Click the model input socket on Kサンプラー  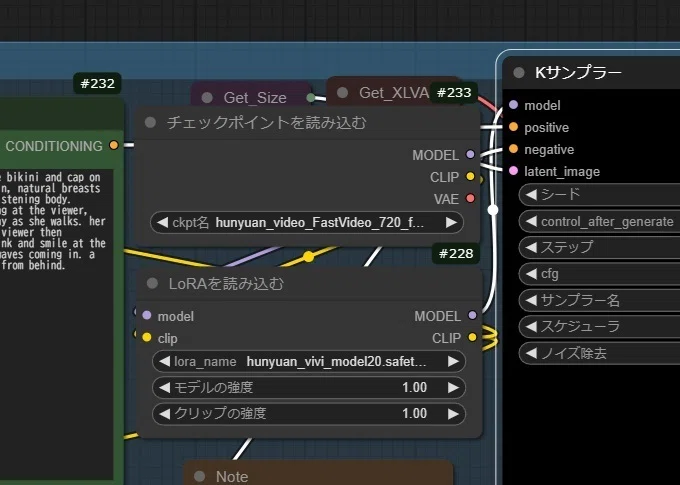click(x=513, y=105)
